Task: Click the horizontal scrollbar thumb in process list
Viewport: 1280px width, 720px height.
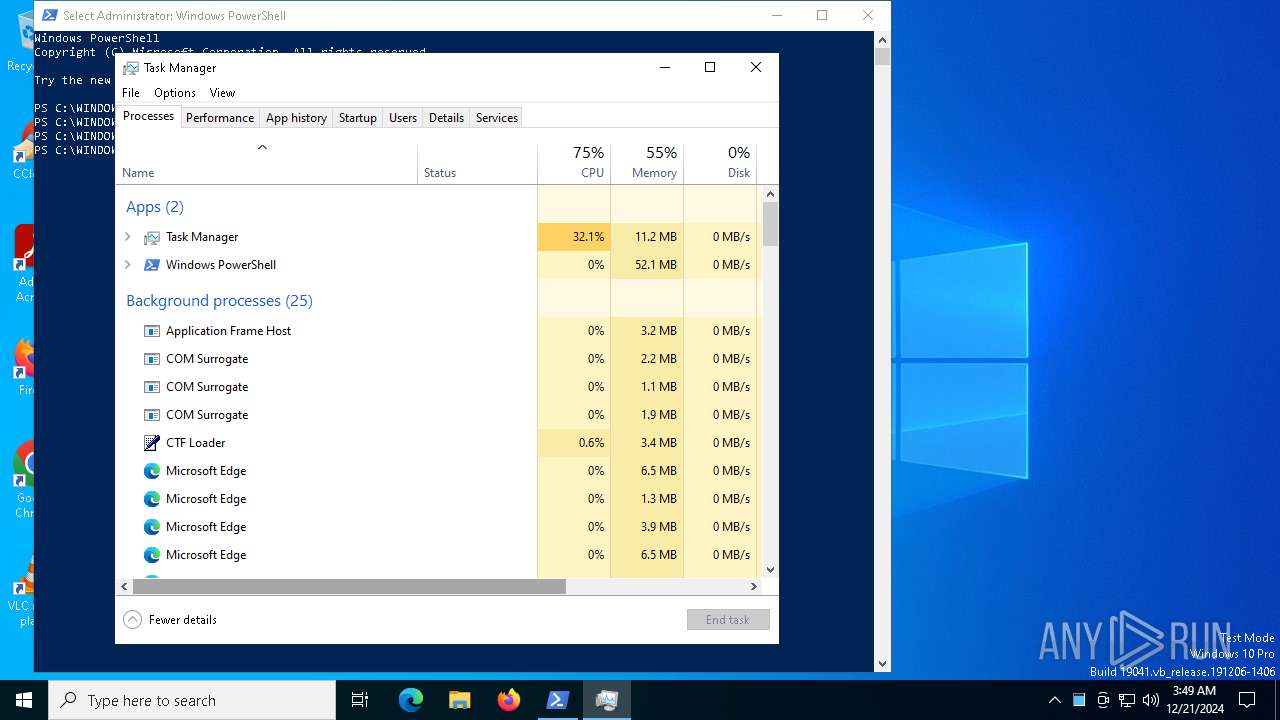Action: [349, 587]
